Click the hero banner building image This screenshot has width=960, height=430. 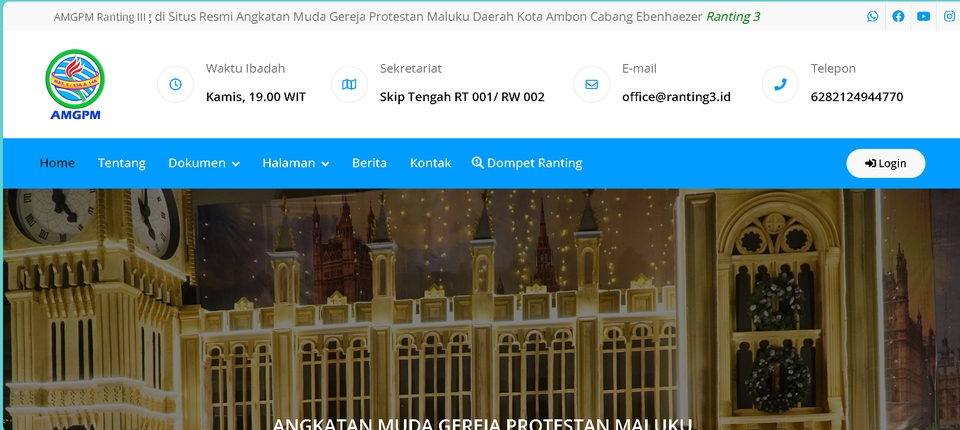(481, 309)
